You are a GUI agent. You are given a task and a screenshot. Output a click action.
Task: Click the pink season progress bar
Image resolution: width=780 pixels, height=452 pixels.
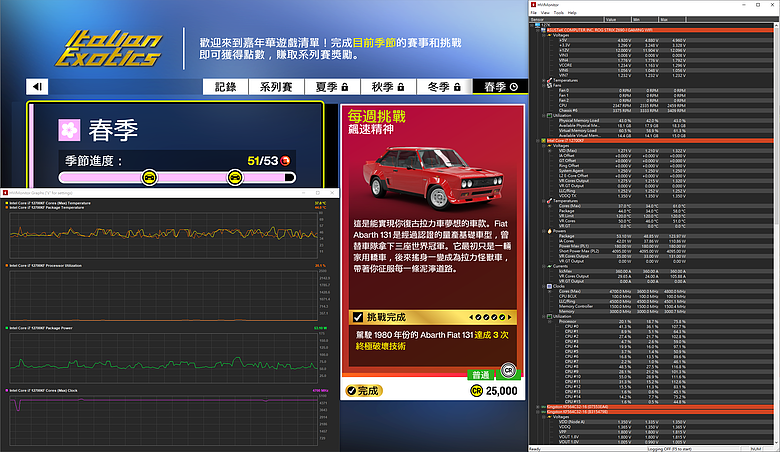click(177, 178)
